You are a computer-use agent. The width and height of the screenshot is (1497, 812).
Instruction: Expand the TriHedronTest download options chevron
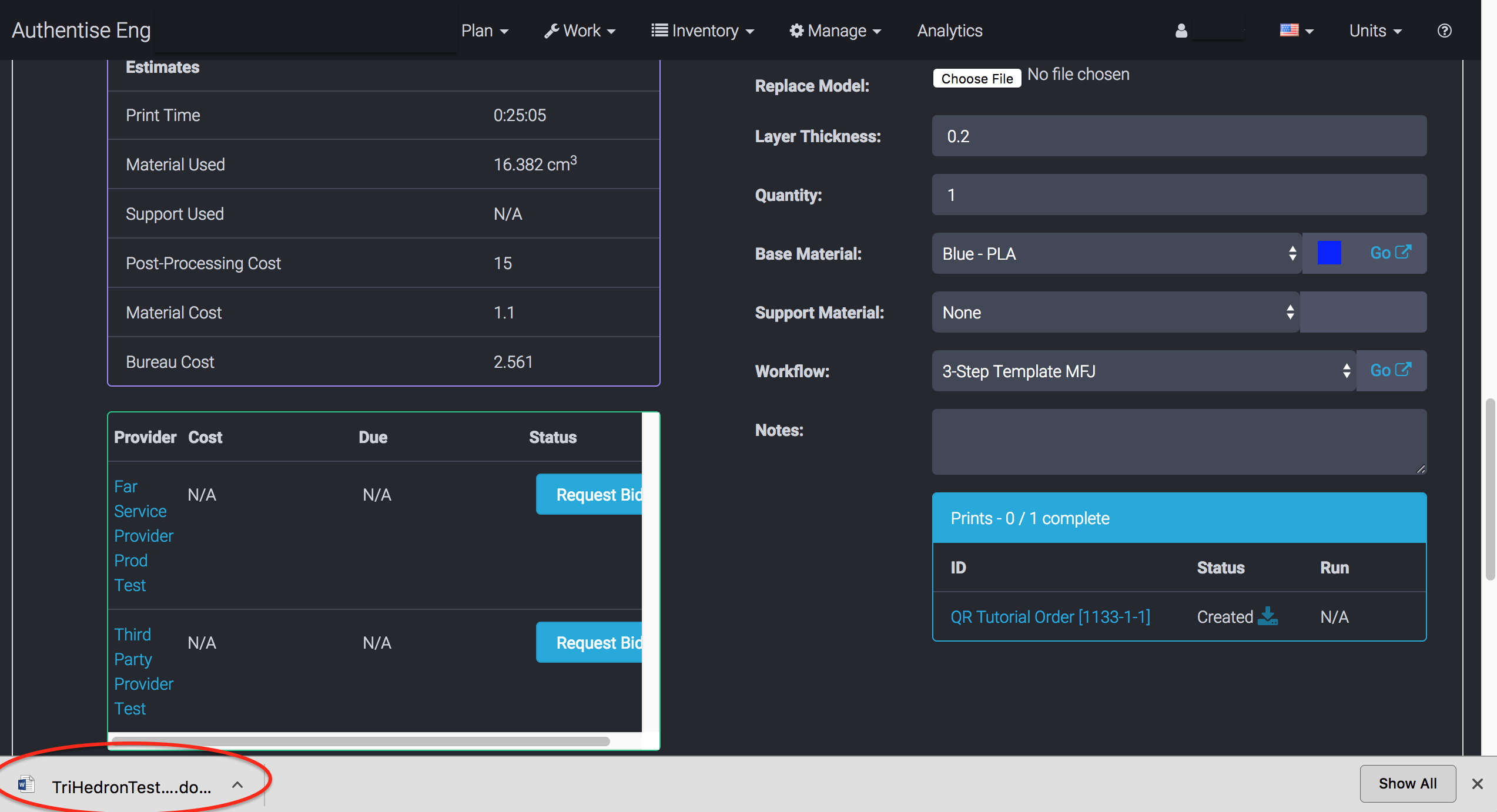tap(237, 785)
